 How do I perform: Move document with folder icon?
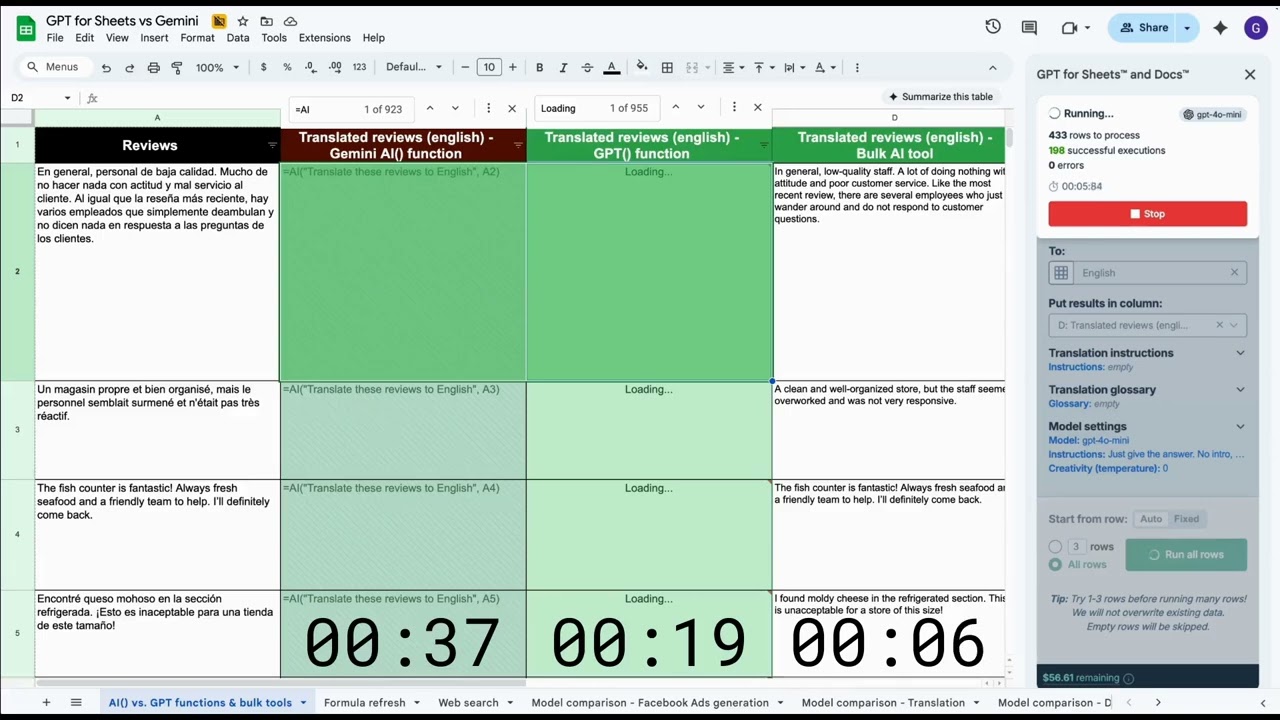click(x=266, y=21)
